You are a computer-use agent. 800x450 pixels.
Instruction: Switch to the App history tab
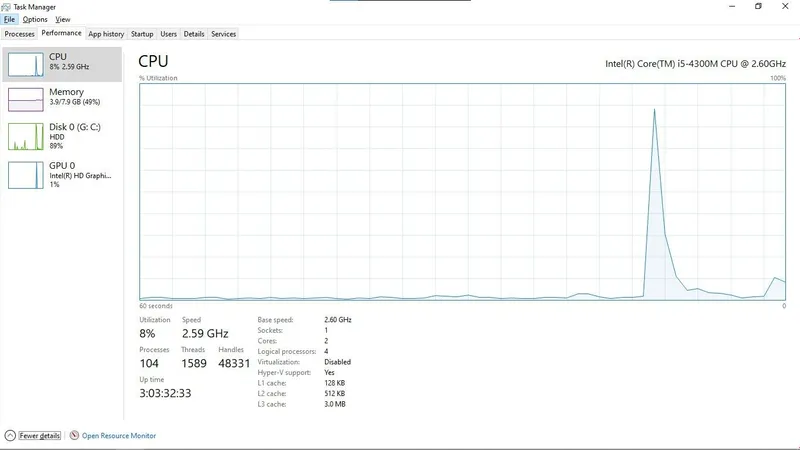(x=106, y=34)
